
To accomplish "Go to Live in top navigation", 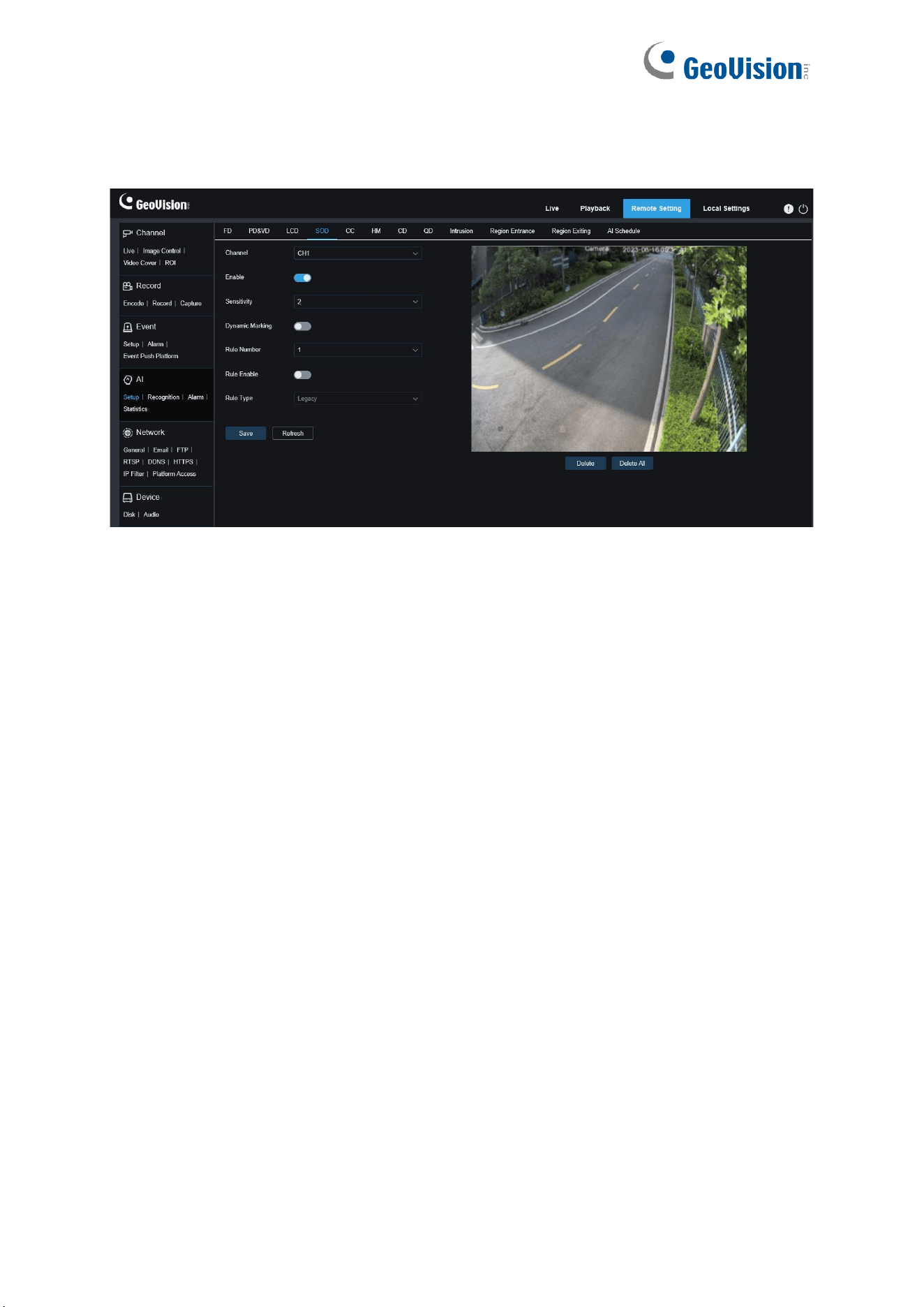I will [x=552, y=209].
